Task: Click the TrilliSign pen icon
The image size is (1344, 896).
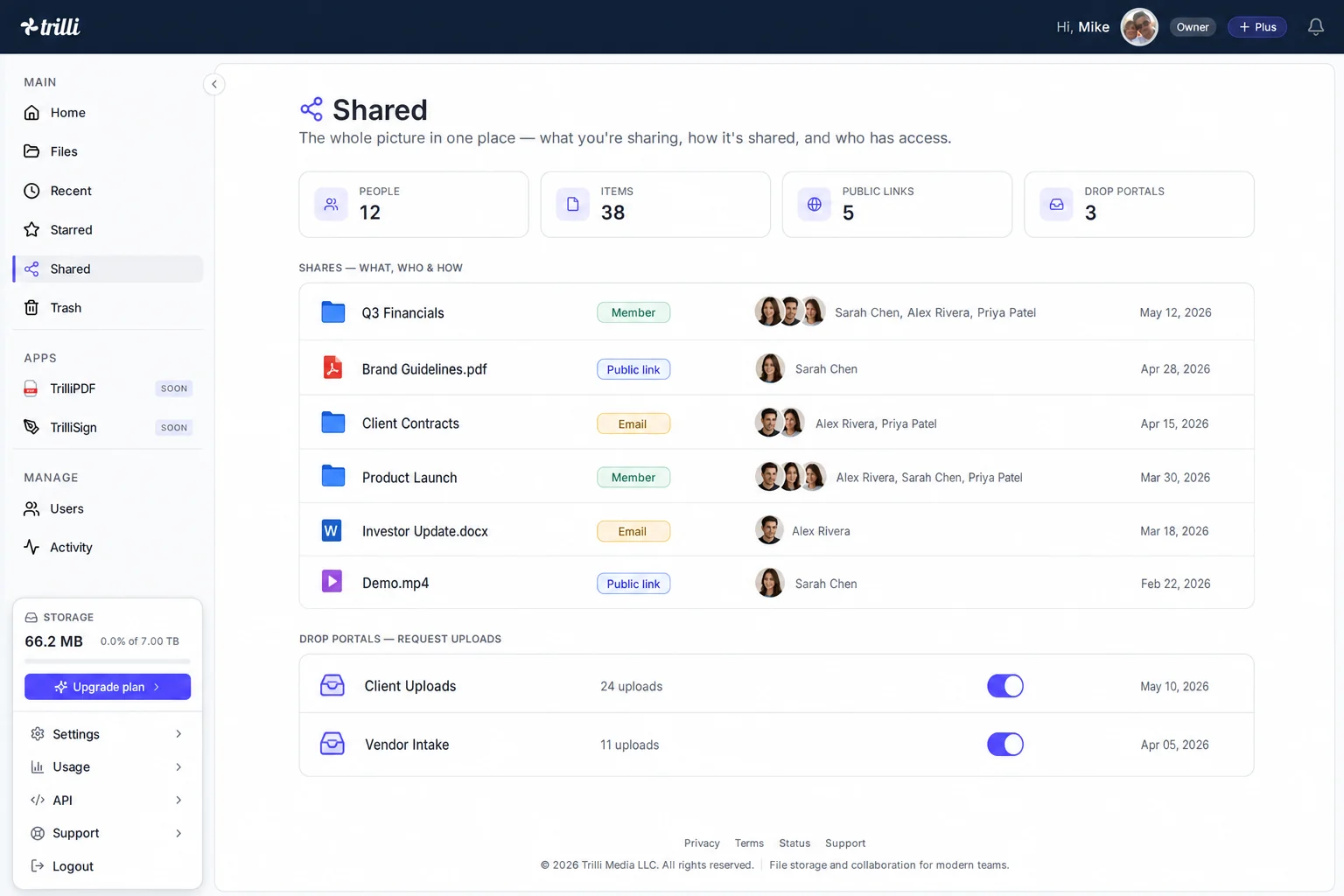Action: (x=31, y=427)
